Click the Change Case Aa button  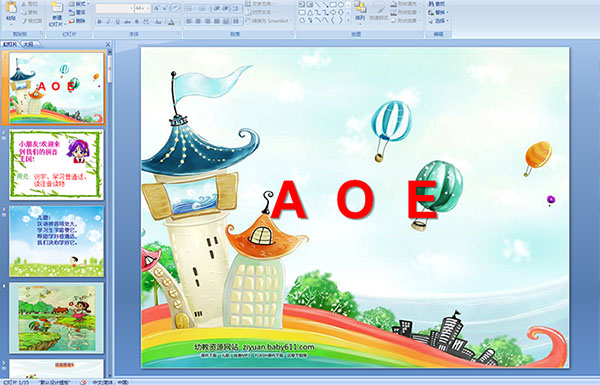click(x=158, y=22)
